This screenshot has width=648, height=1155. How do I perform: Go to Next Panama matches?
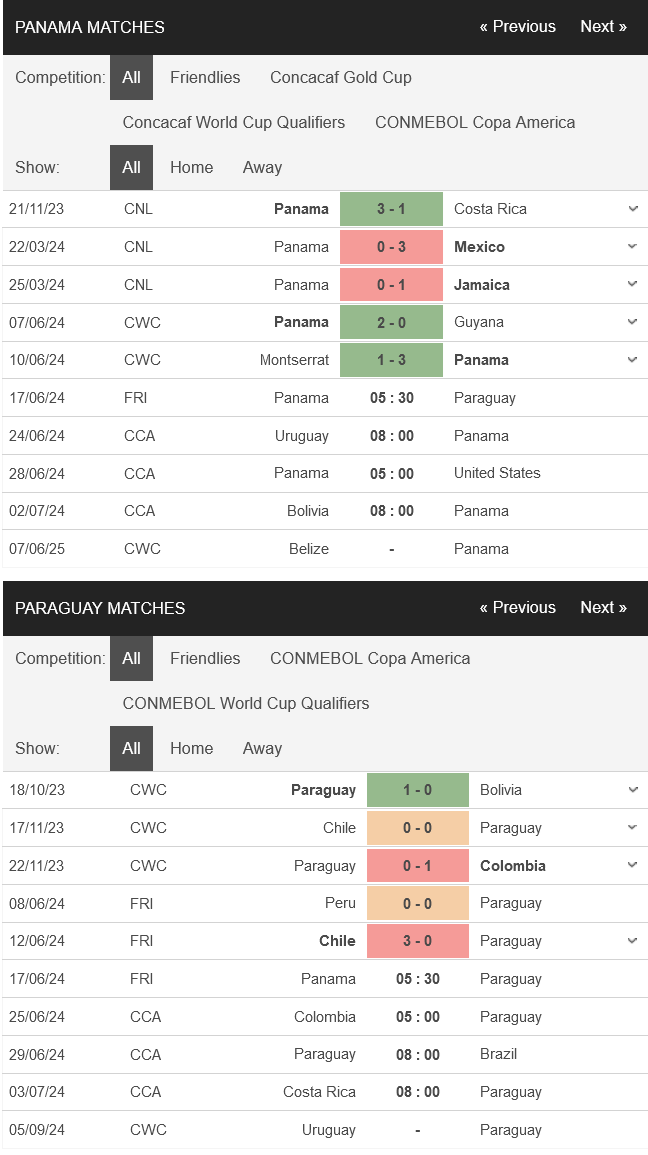603,27
